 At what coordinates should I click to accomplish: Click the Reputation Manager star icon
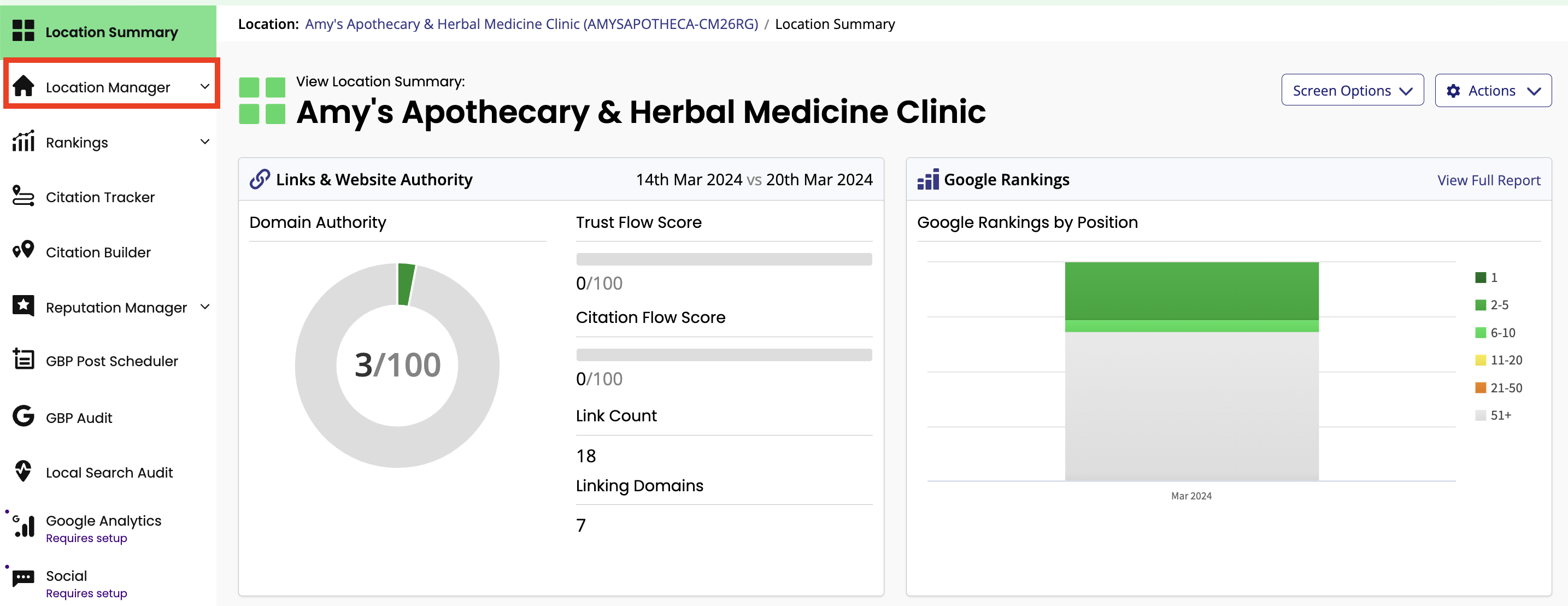(23, 305)
